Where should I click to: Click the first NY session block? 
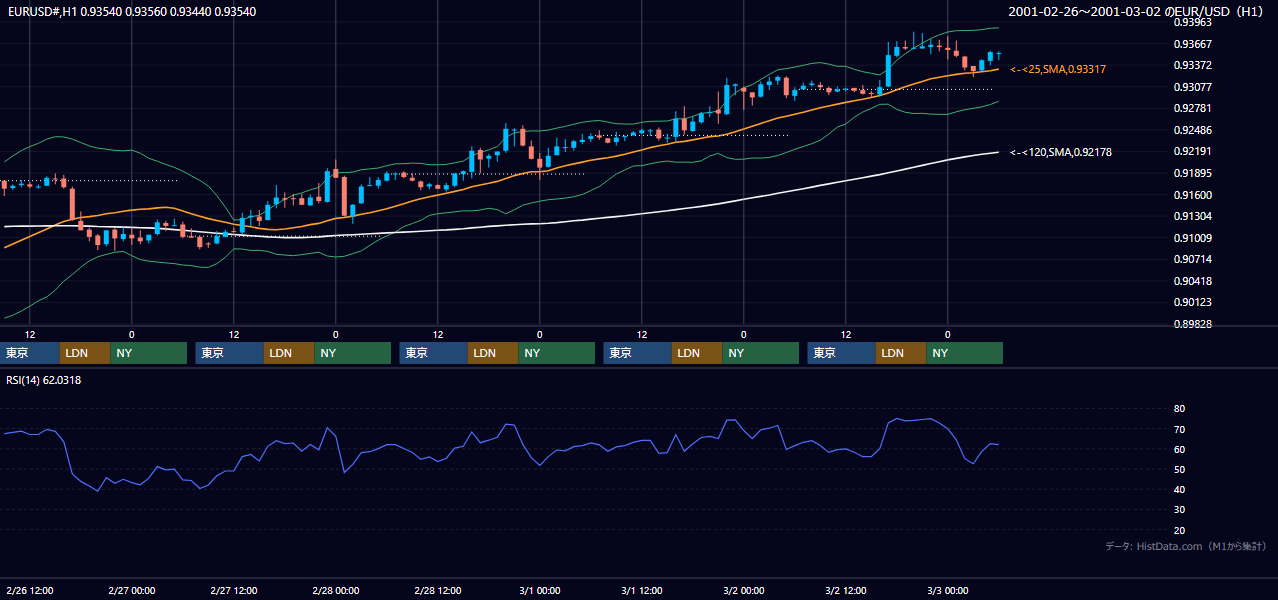(148, 353)
